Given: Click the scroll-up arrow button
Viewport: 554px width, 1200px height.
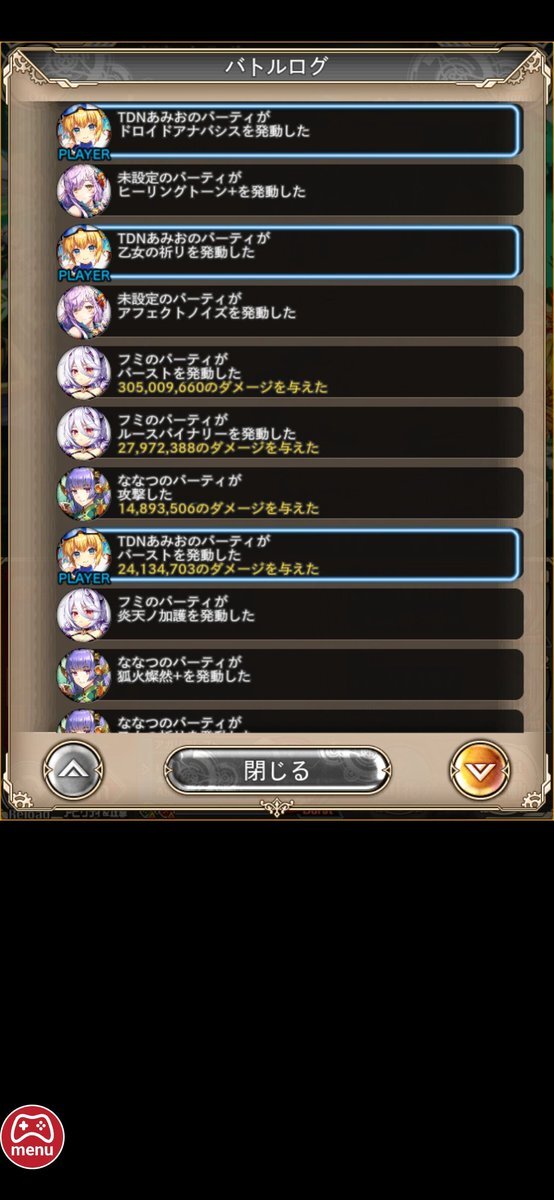Looking at the screenshot, I should coord(74,770).
